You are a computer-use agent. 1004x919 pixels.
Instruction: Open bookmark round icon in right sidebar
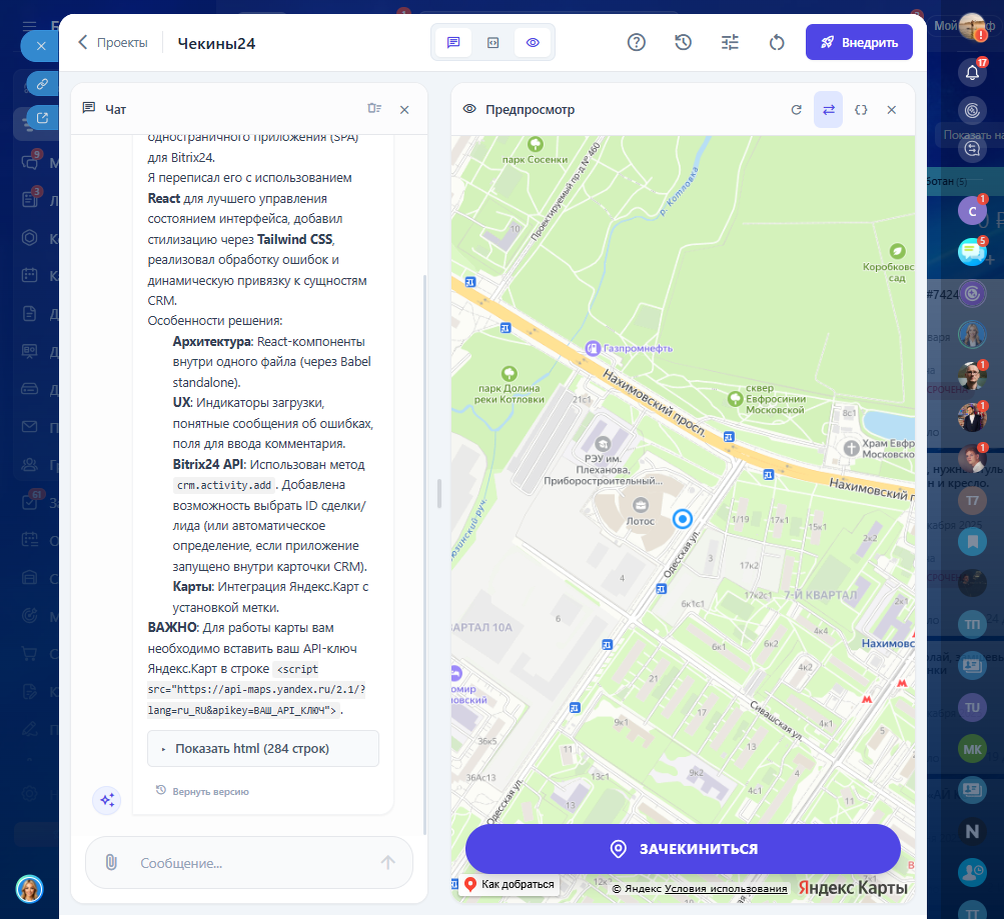pyautogui.click(x=972, y=542)
